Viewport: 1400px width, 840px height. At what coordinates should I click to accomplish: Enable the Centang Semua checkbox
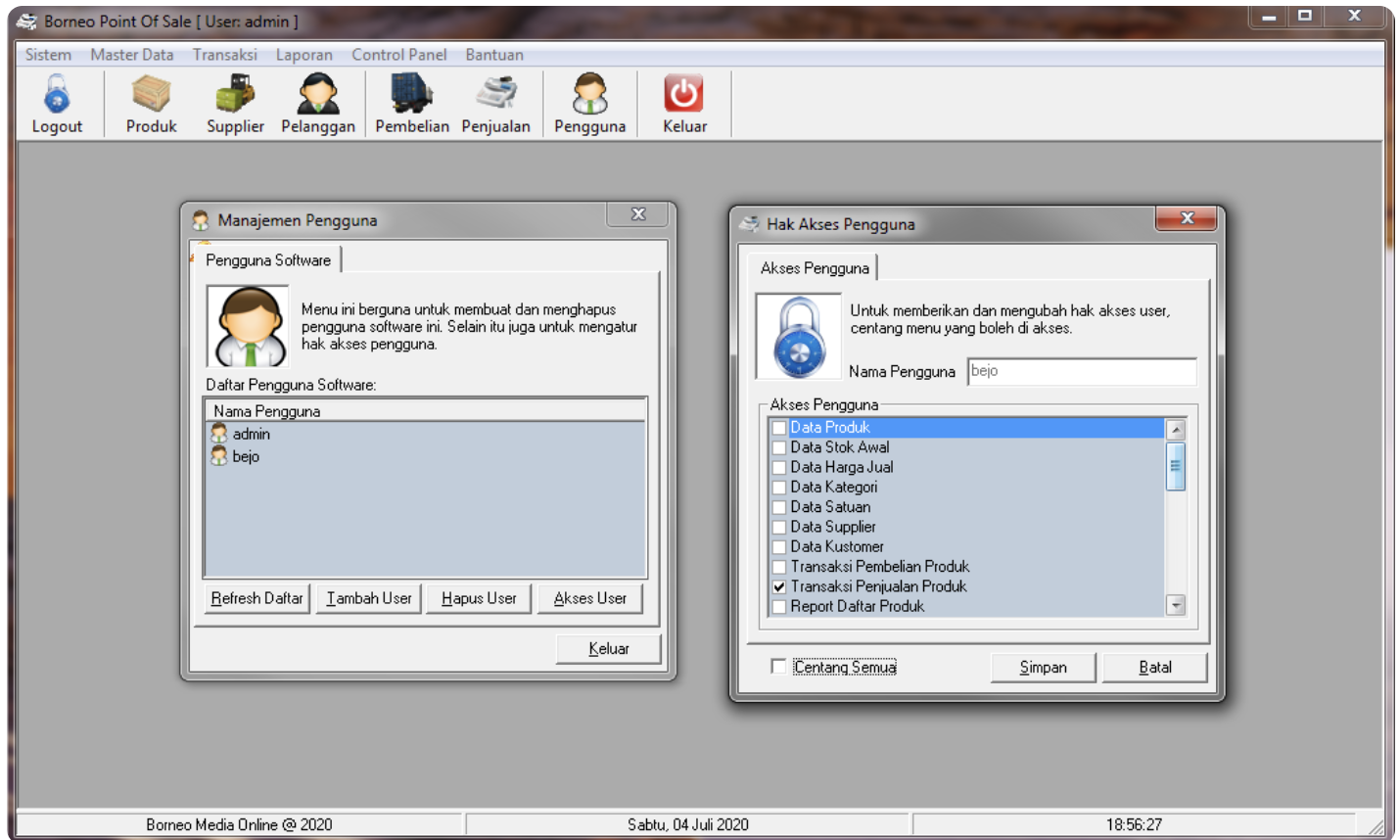pos(778,667)
